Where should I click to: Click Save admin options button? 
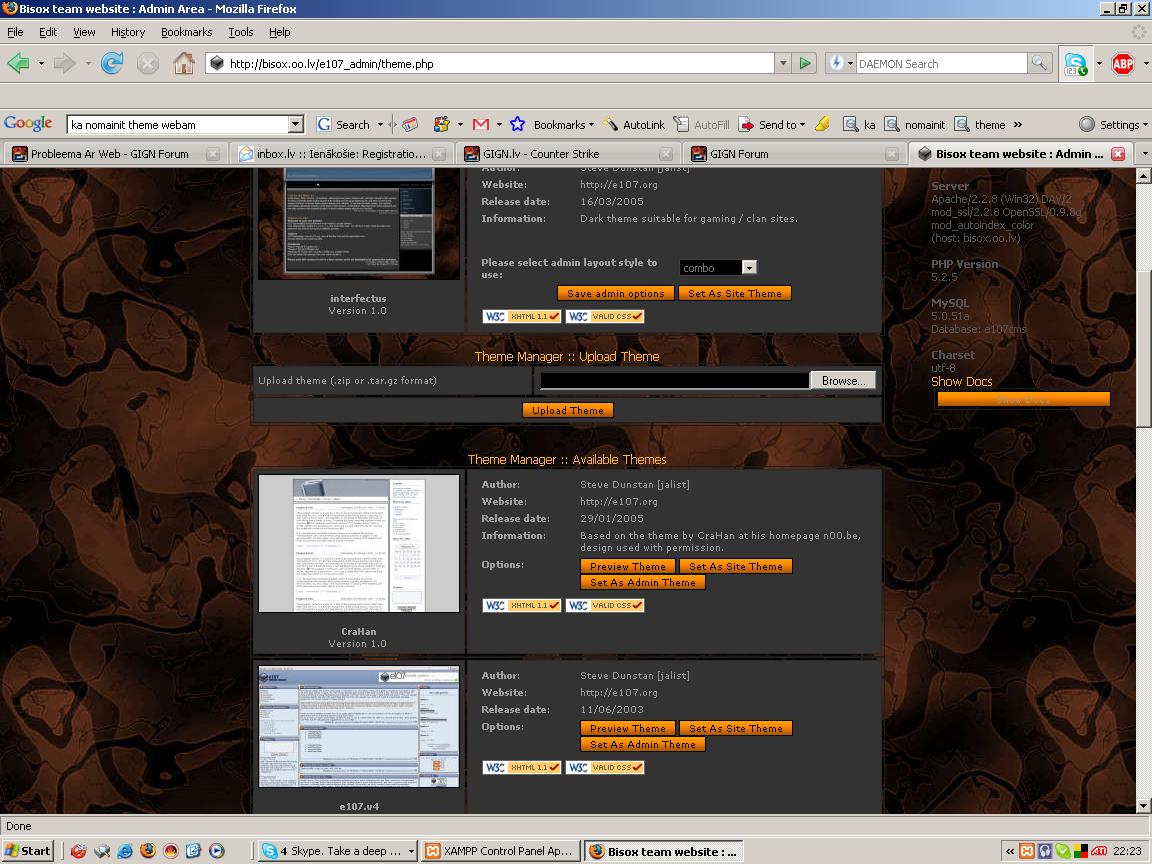pos(615,293)
